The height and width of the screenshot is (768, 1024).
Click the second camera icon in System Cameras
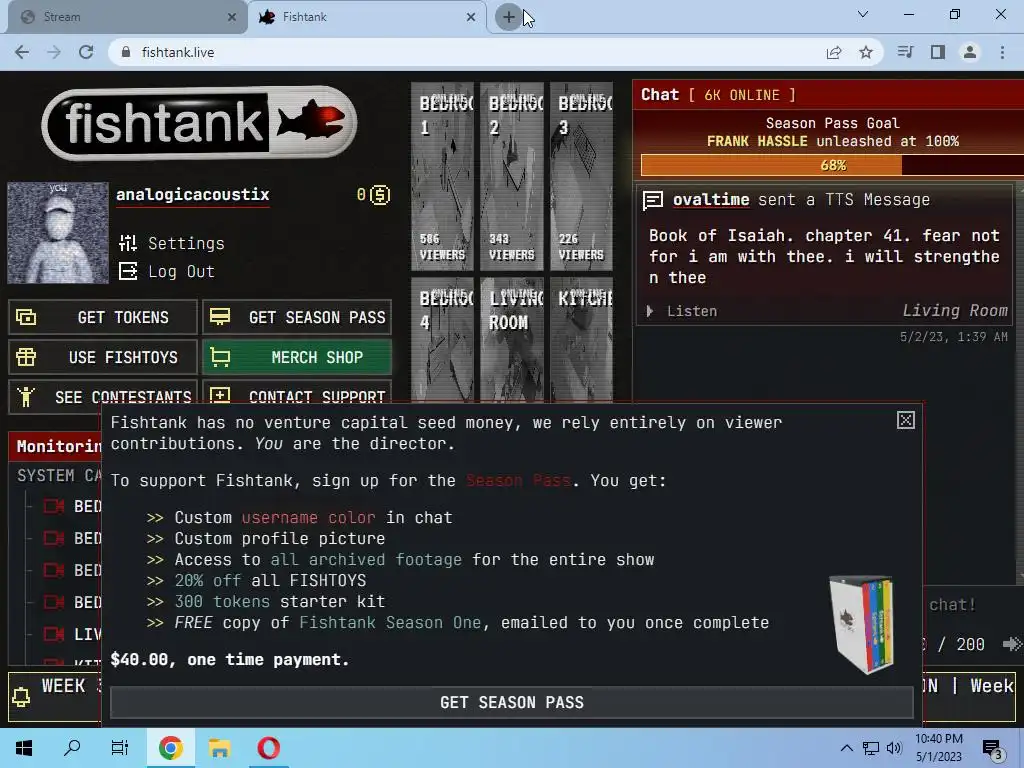click(x=54, y=538)
